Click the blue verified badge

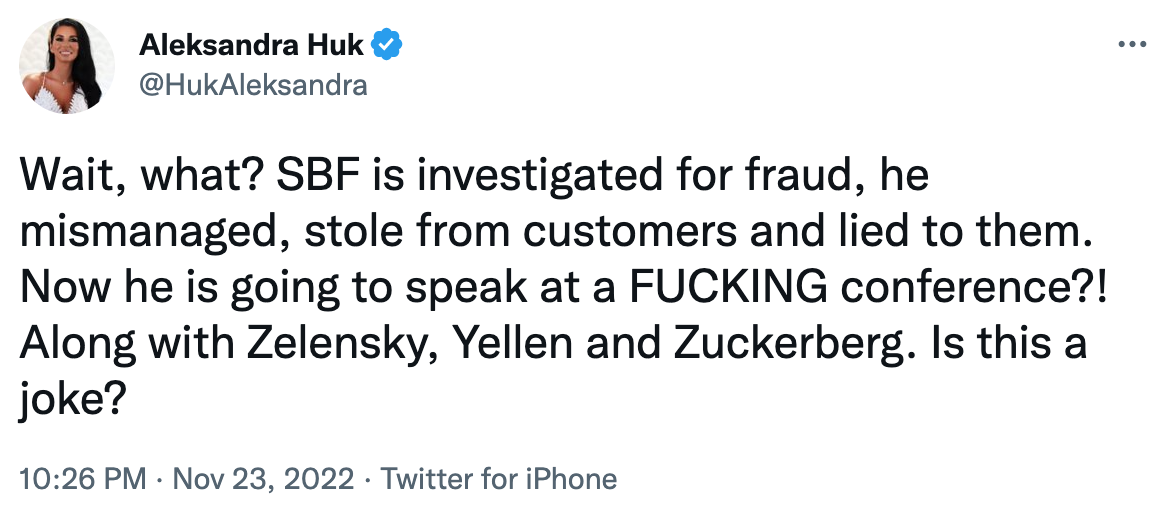coord(388,45)
